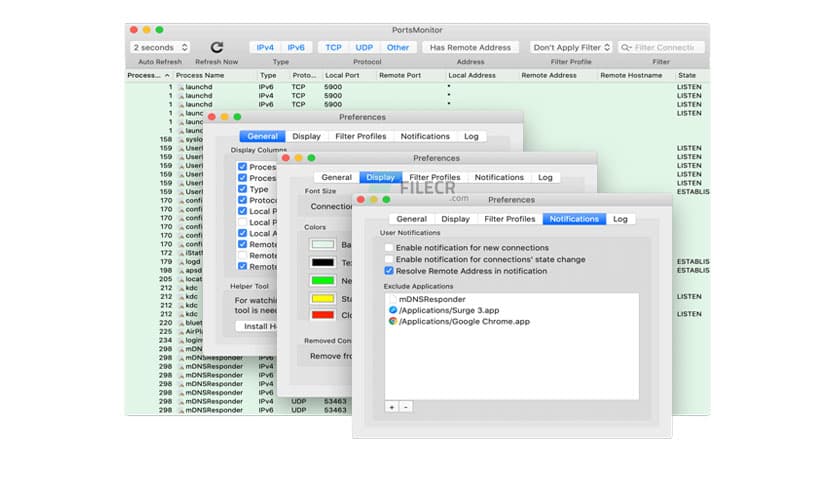Viewport: 836px width, 484px height.
Task: Select the process row with ID 205
Action: coord(165,279)
